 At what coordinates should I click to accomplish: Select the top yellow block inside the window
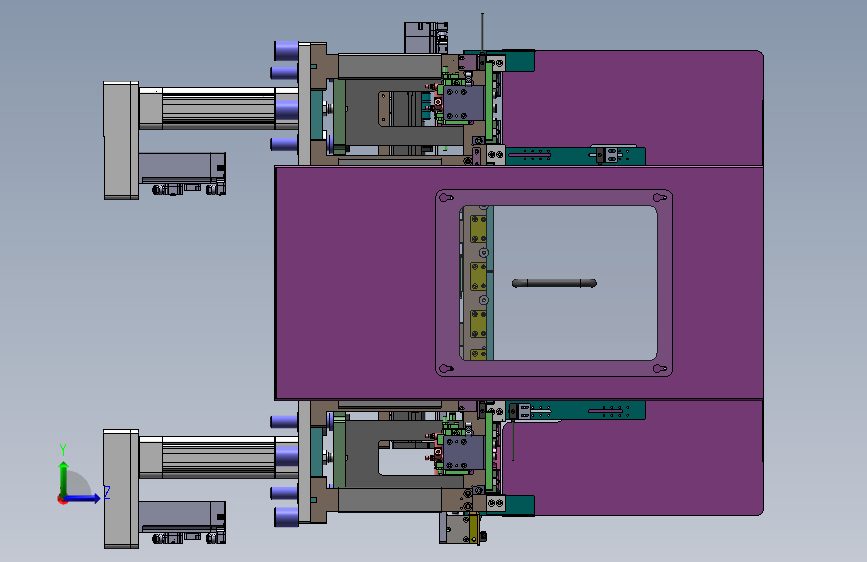[478, 228]
